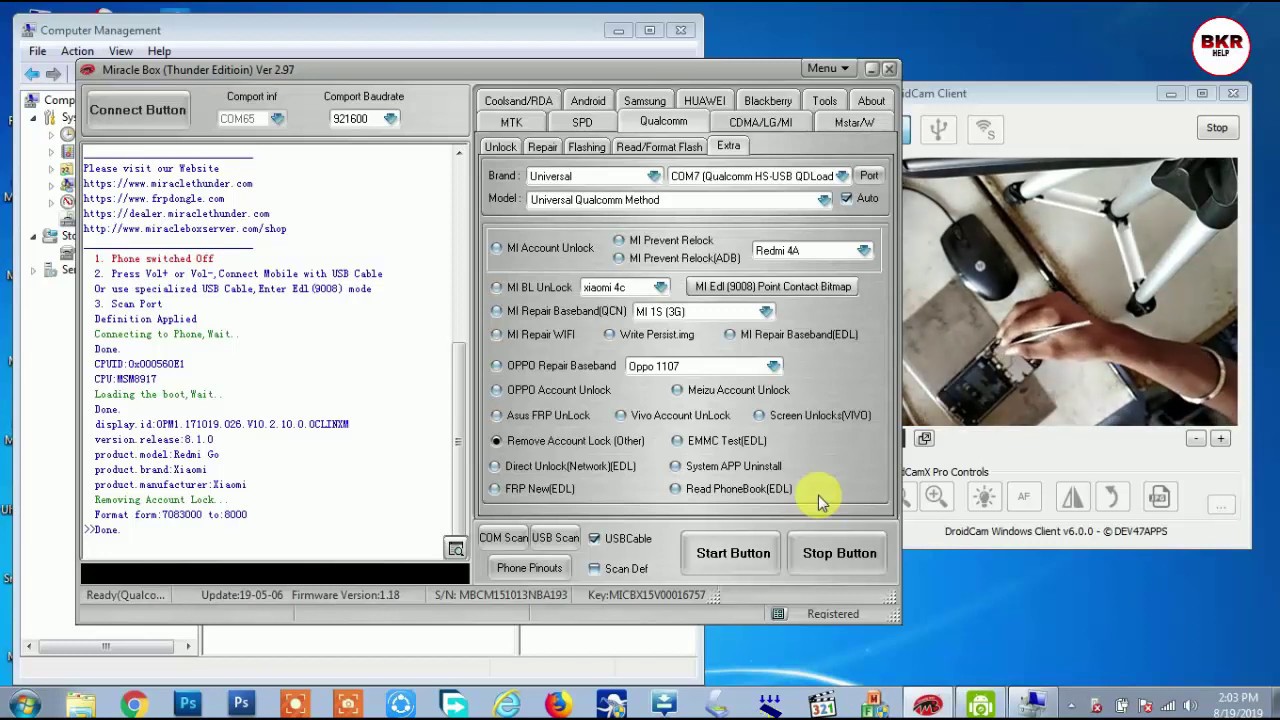Image resolution: width=1280 pixels, height=720 pixels.
Task: Toggle Auto checkbox beside Model
Action: click(846, 199)
